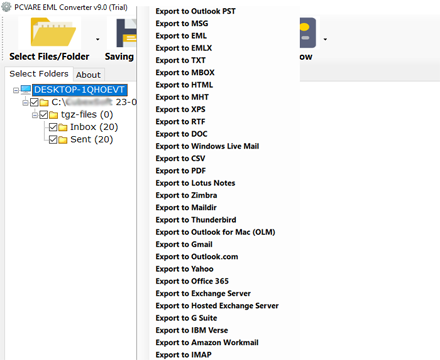Select Export to Lotus Notes
Viewport: 440px width, 360px height.
(195, 183)
